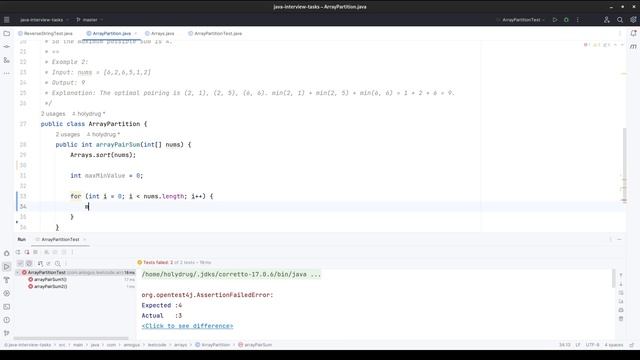Toggle show passed tests filter

[x=20, y=264]
